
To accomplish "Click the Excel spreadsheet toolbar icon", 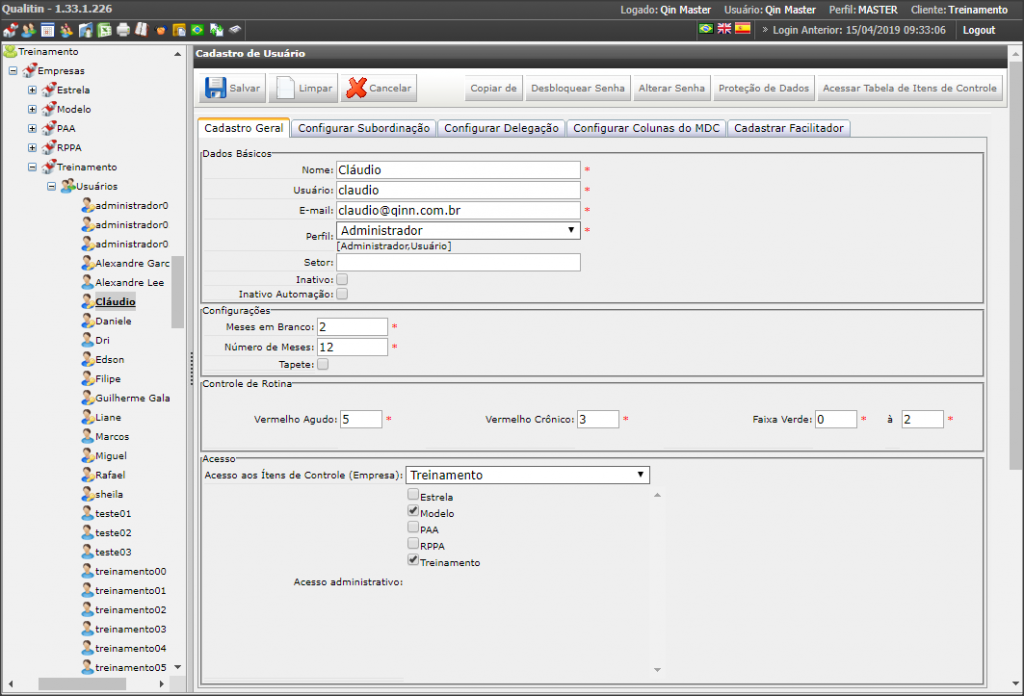I will [x=104, y=30].
